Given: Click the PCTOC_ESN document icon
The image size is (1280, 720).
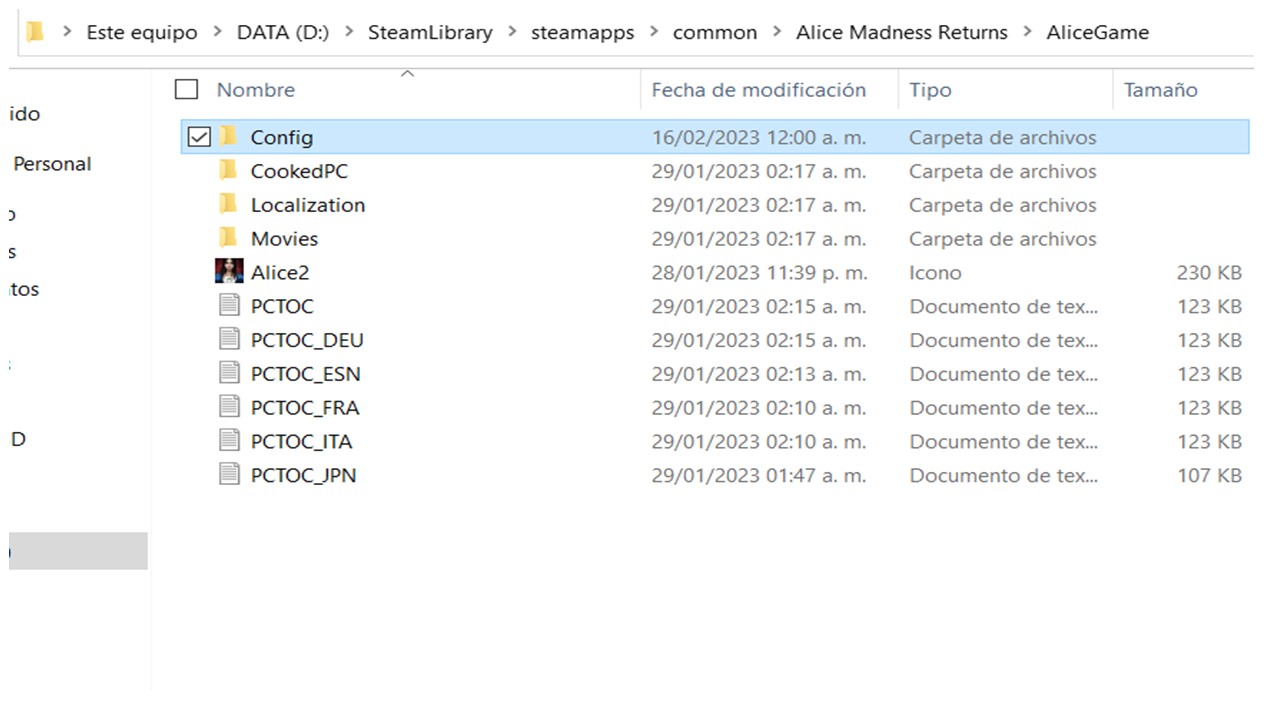Looking at the screenshot, I should pos(230,374).
